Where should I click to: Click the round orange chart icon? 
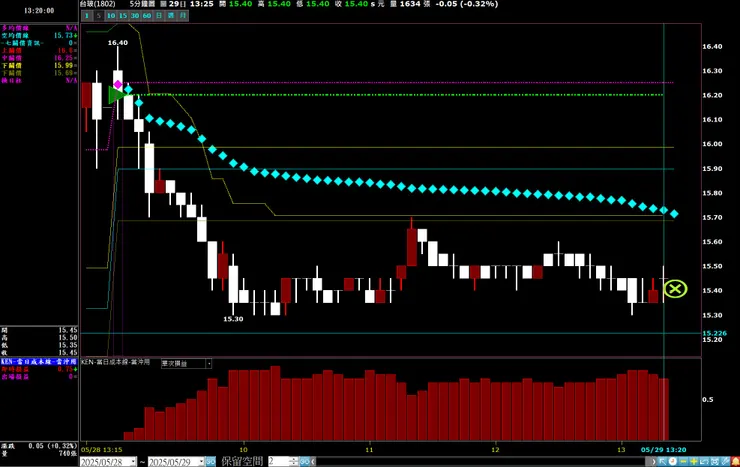[x=673, y=461]
